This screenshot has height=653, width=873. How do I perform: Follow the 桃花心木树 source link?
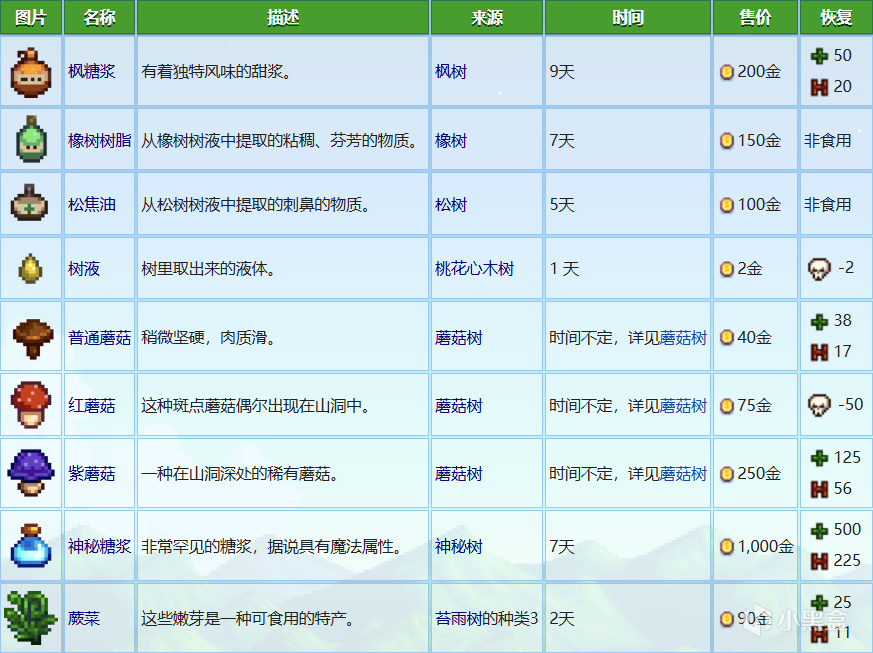(474, 269)
